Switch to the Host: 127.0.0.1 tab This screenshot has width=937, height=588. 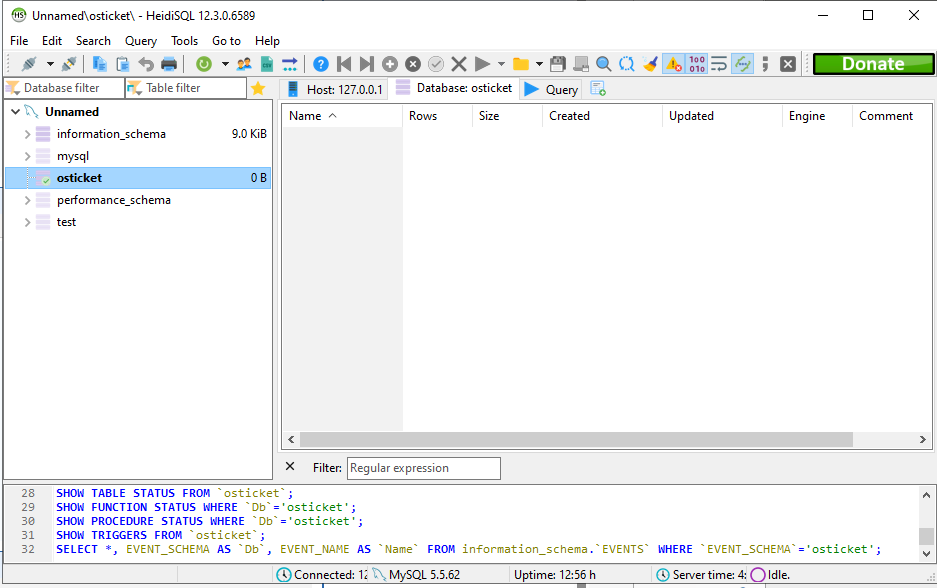coord(335,89)
